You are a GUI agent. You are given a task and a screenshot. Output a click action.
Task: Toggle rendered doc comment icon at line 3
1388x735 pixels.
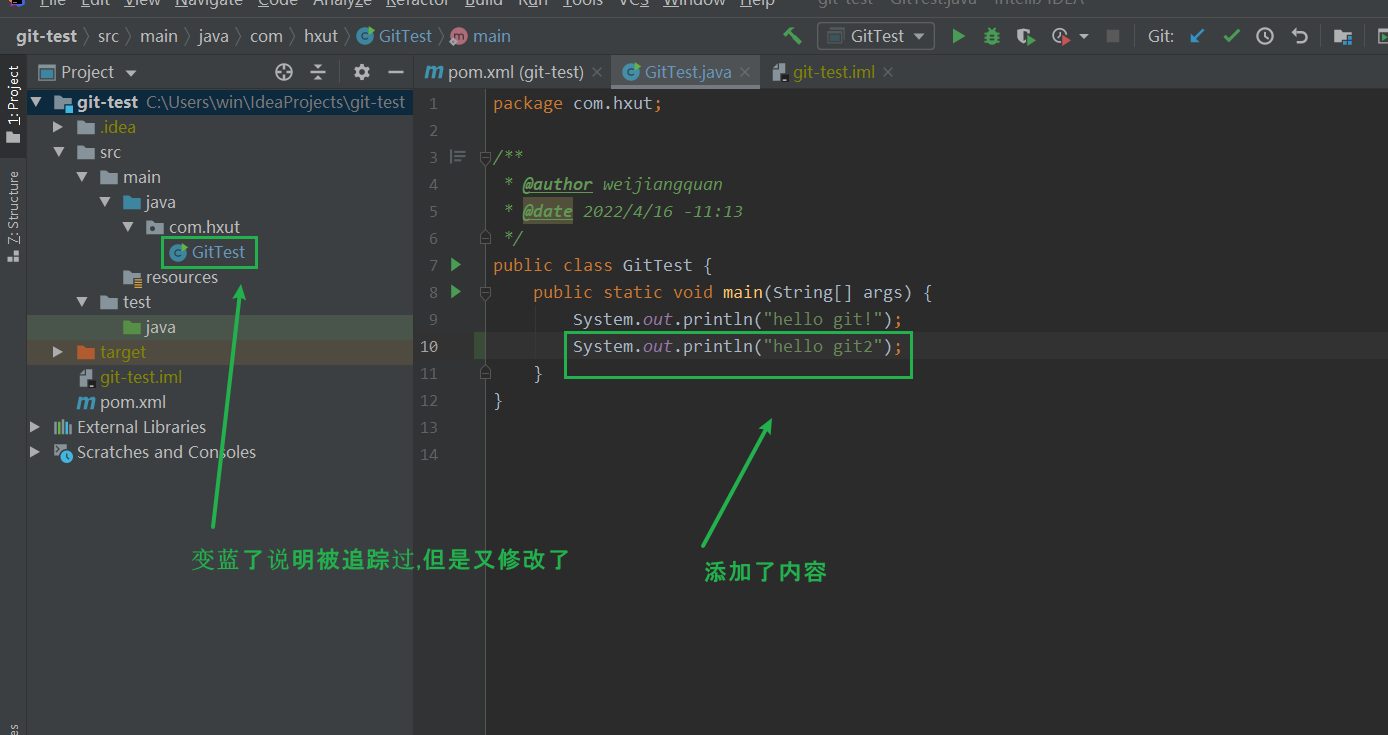(x=458, y=157)
